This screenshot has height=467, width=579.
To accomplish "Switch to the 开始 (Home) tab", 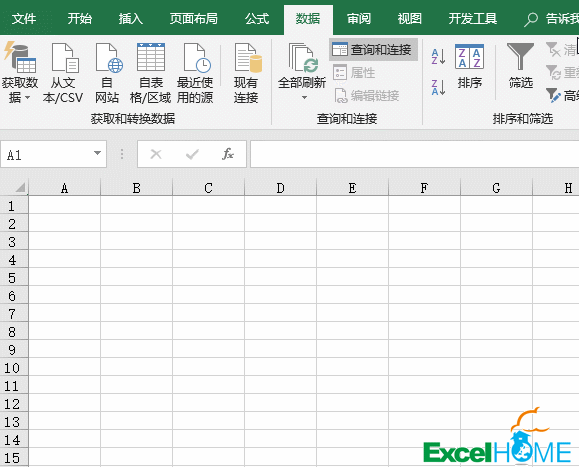I will 80,18.
